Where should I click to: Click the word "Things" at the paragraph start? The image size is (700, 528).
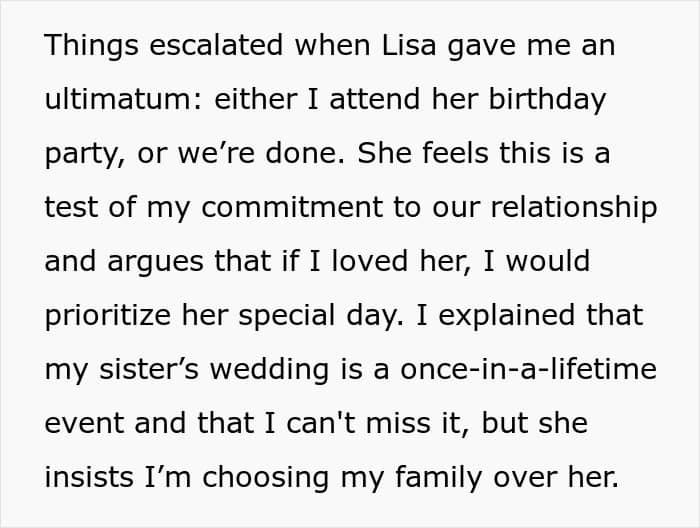click(x=92, y=46)
